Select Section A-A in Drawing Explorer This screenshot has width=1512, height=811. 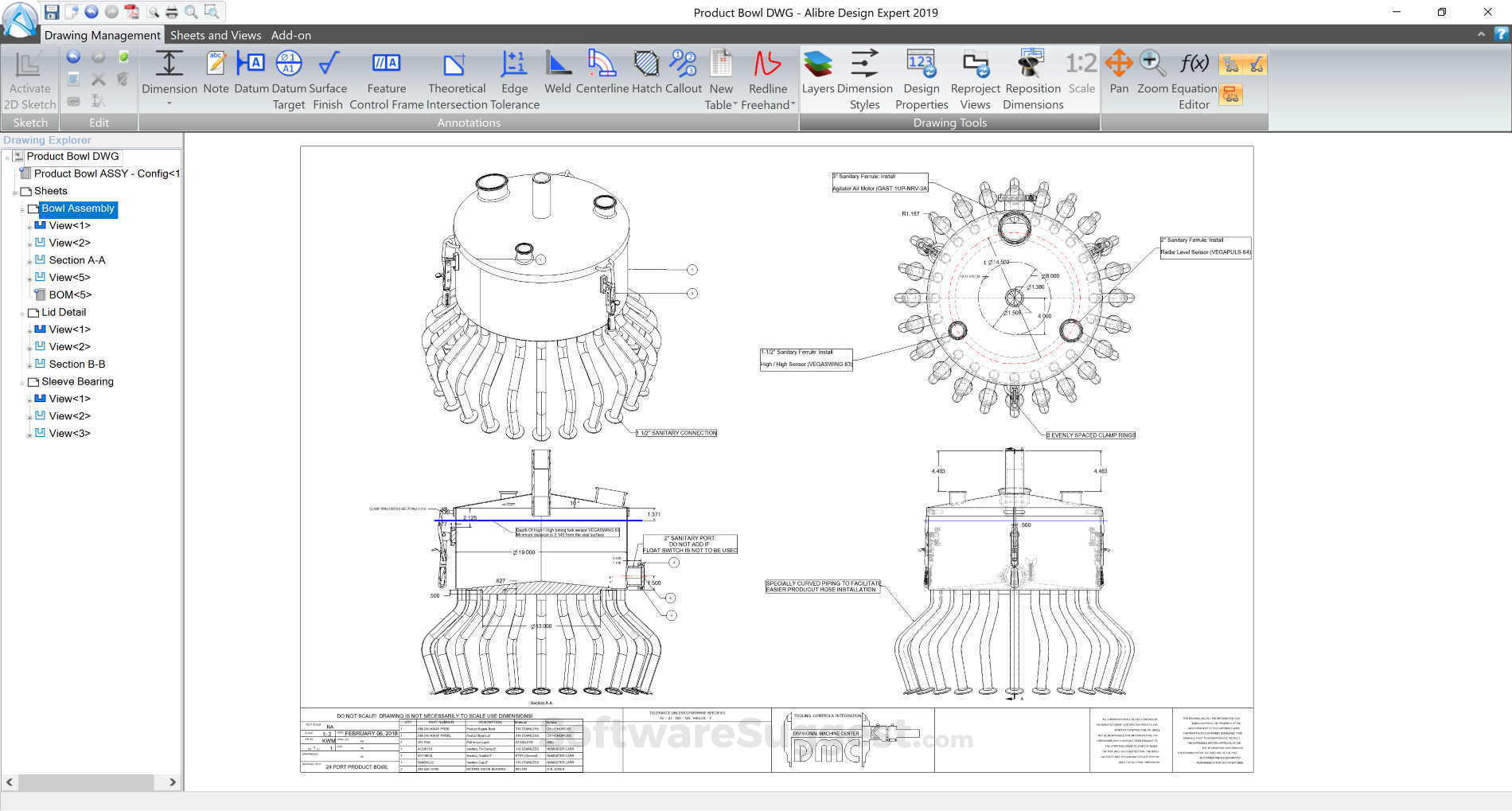tap(77, 259)
